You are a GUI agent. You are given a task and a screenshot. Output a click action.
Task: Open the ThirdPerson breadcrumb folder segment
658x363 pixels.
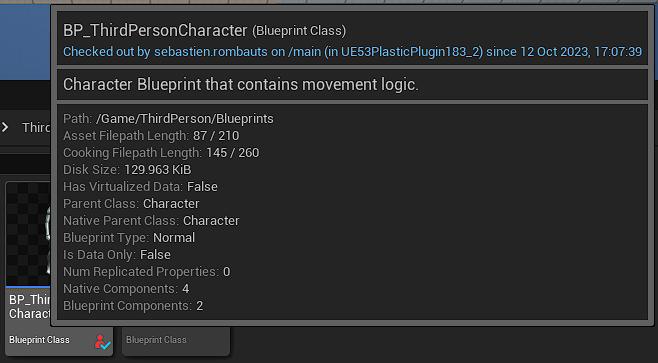(x=36, y=127)
